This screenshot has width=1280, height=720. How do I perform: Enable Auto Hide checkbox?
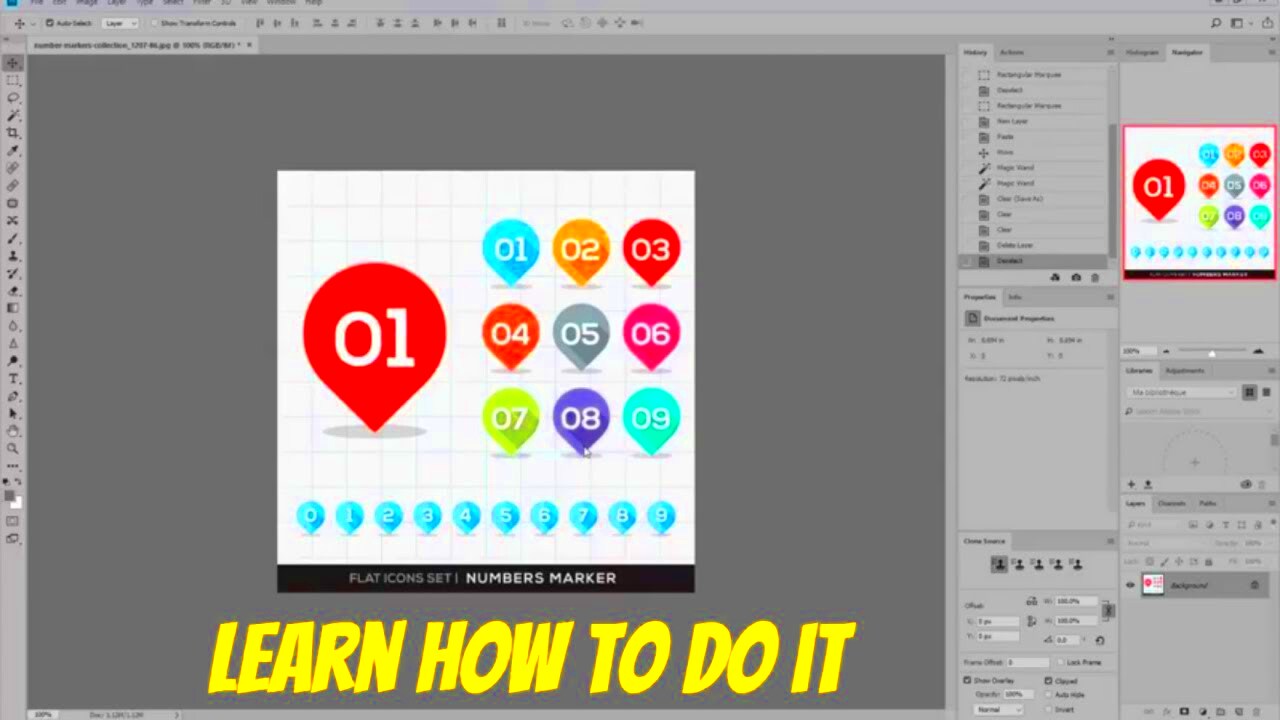point(1048,694)
